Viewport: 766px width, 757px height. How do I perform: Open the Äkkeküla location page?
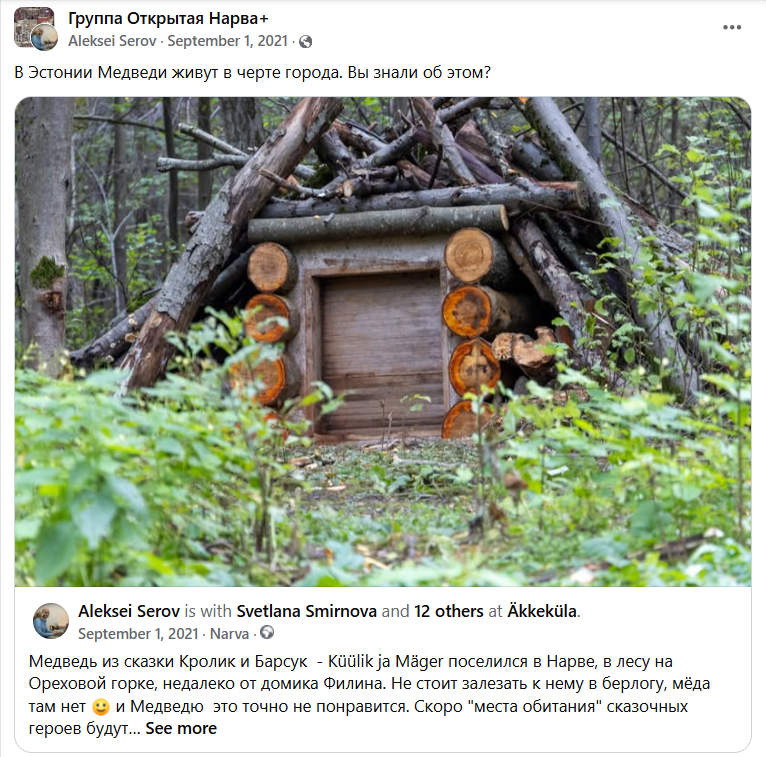tap(542, 611)
